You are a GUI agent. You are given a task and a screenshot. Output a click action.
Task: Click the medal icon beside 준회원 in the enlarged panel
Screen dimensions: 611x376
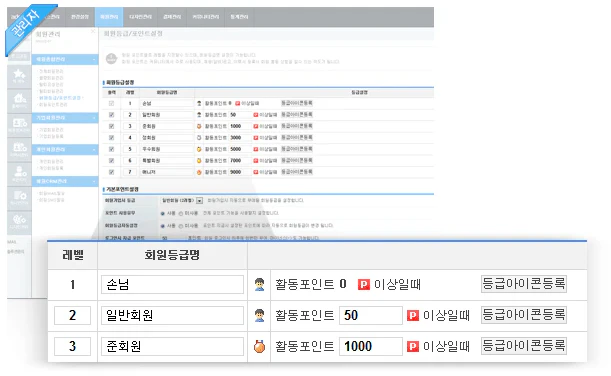[x=259, y=346]
